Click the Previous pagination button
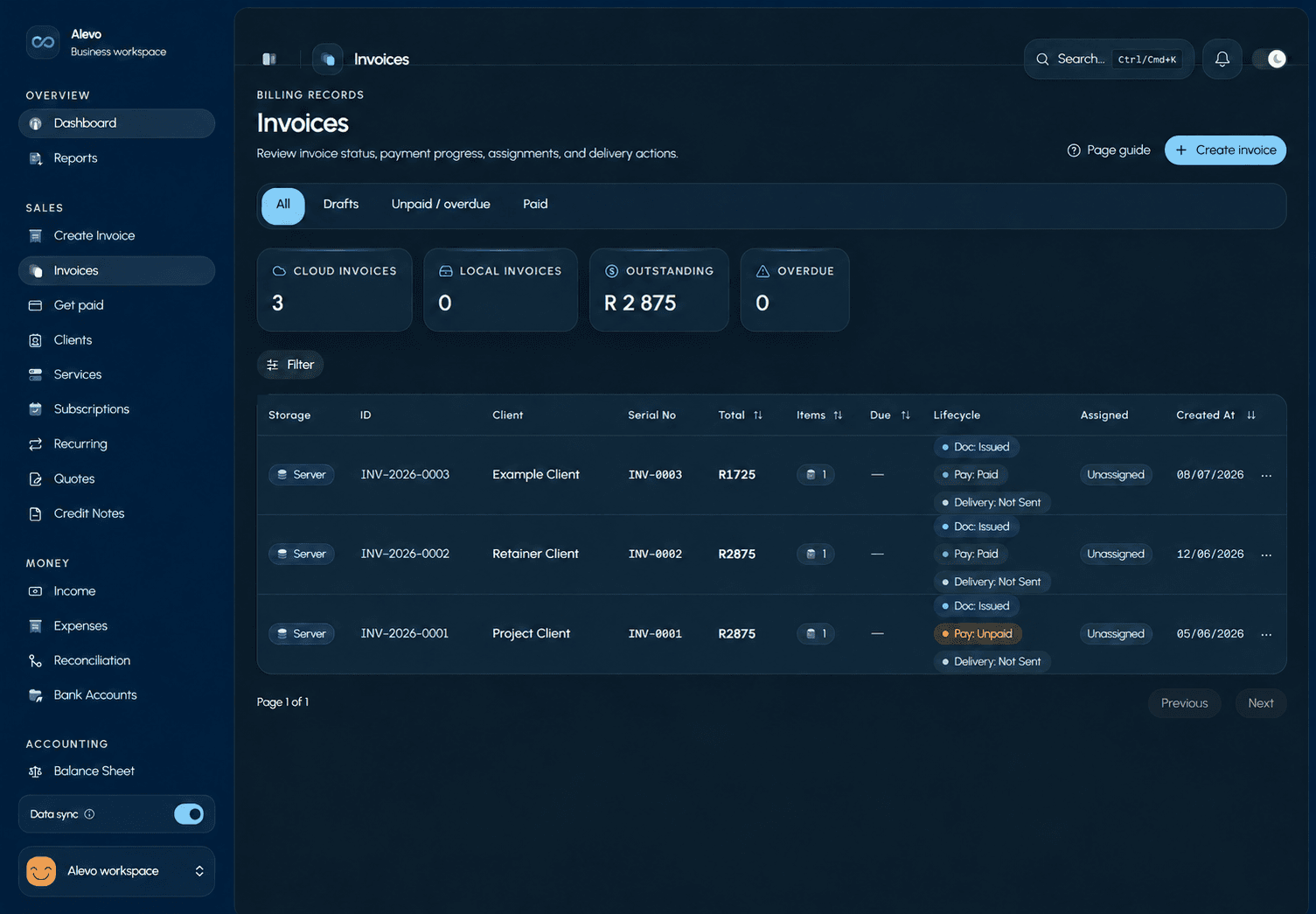The image size is (1316, 914). [1184, 703]
